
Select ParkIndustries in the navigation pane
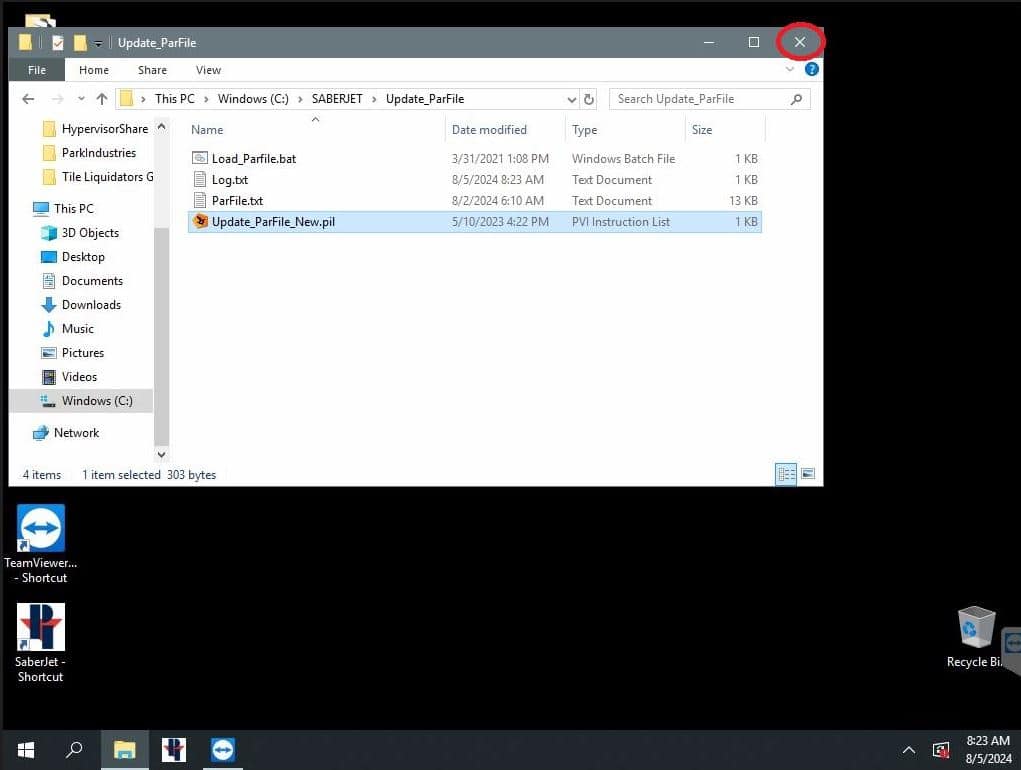(89, 153)
